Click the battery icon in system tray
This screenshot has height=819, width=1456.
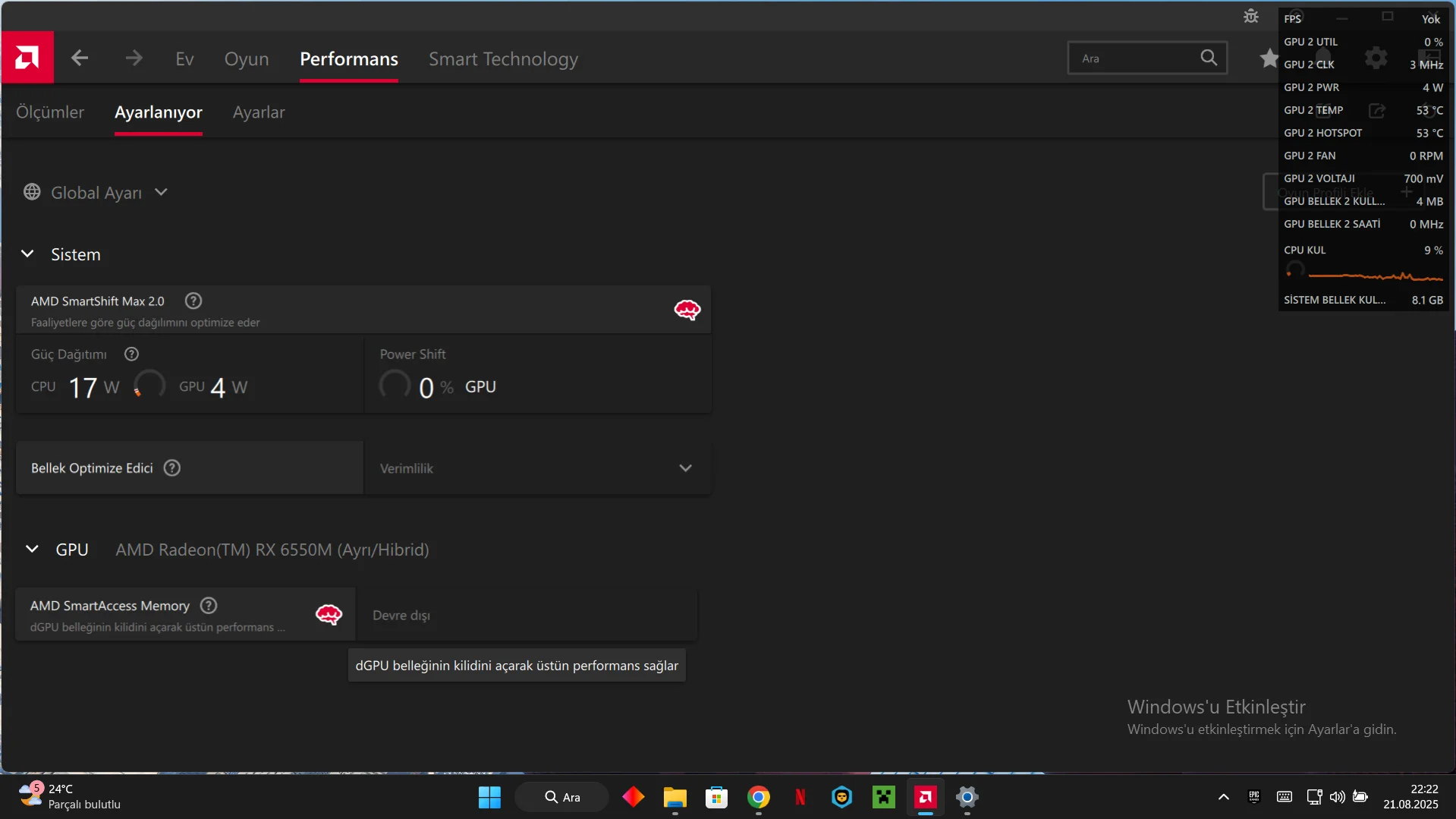(1360, 796)
